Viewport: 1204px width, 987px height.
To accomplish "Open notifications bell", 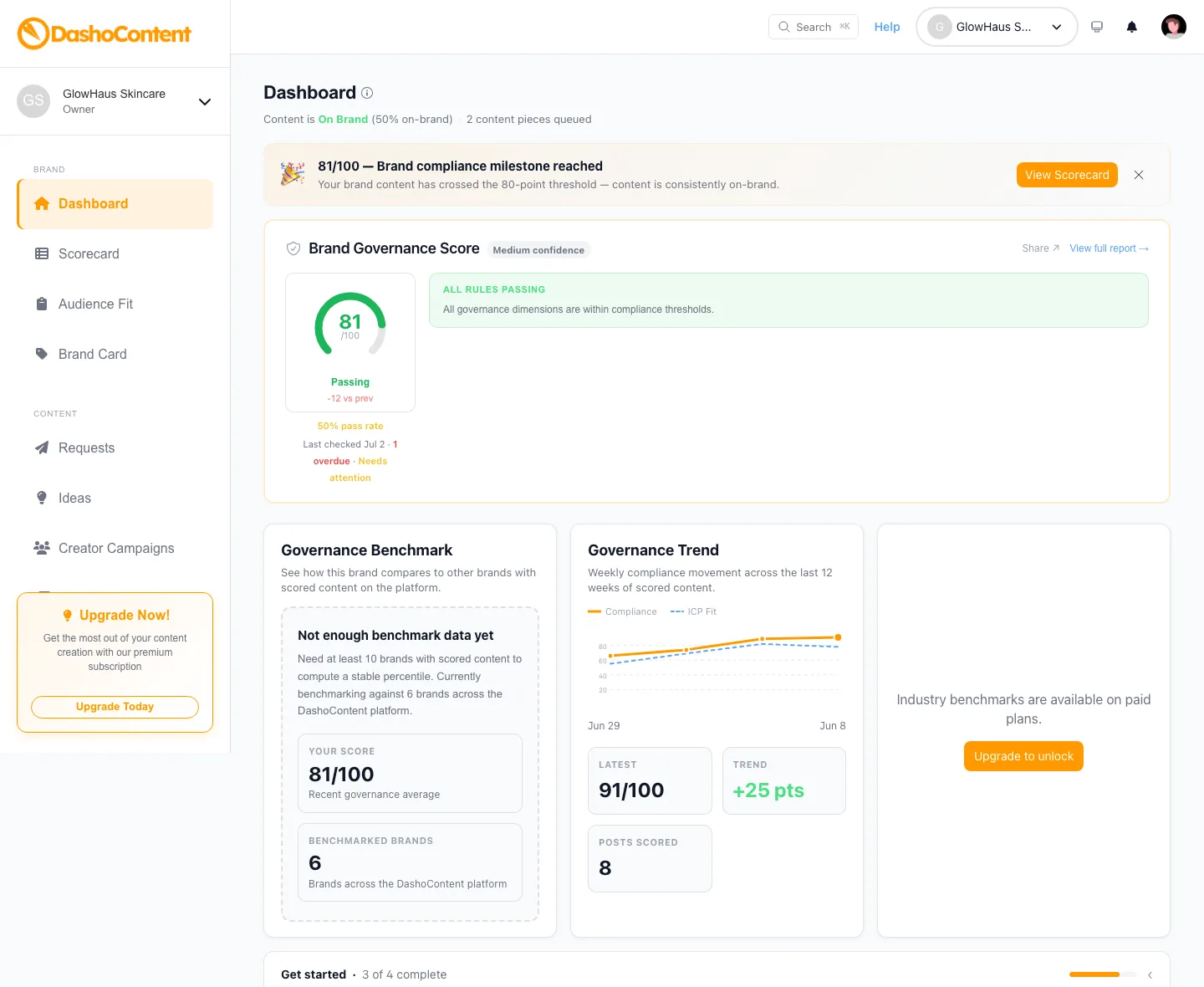I will click(x=1132, y=27).
